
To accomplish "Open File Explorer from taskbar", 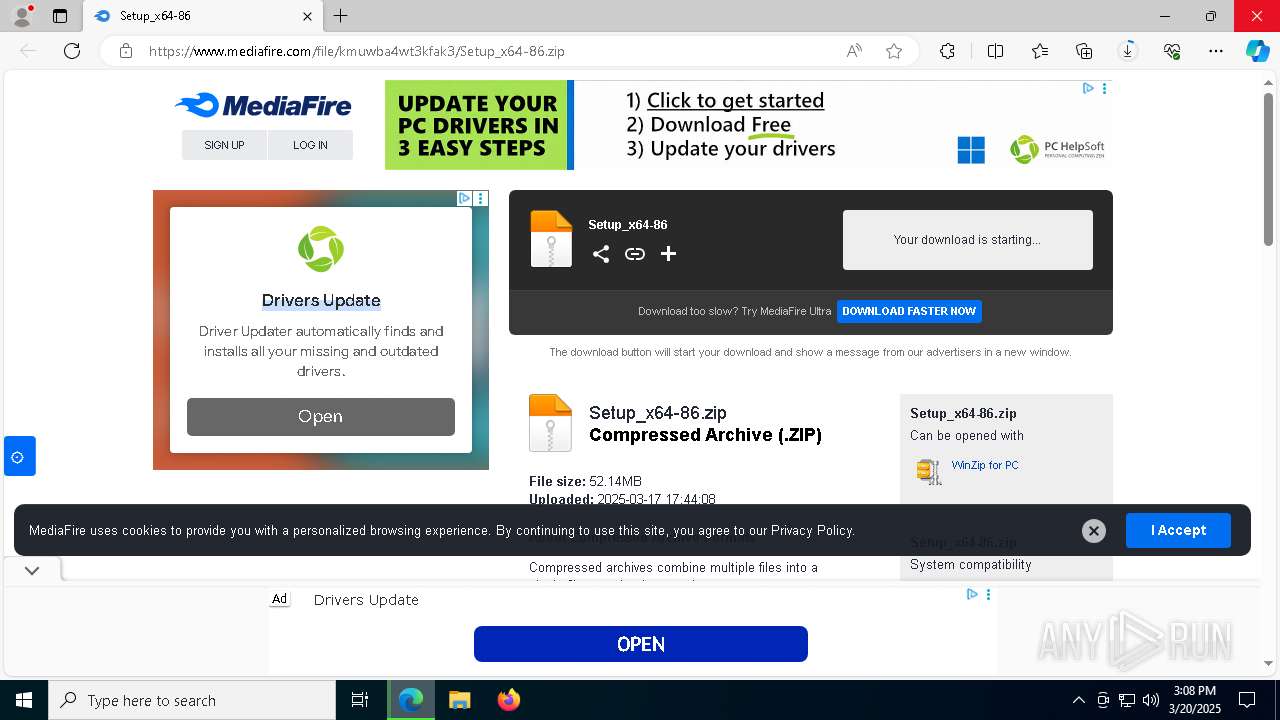I will (x=459, y=700).
